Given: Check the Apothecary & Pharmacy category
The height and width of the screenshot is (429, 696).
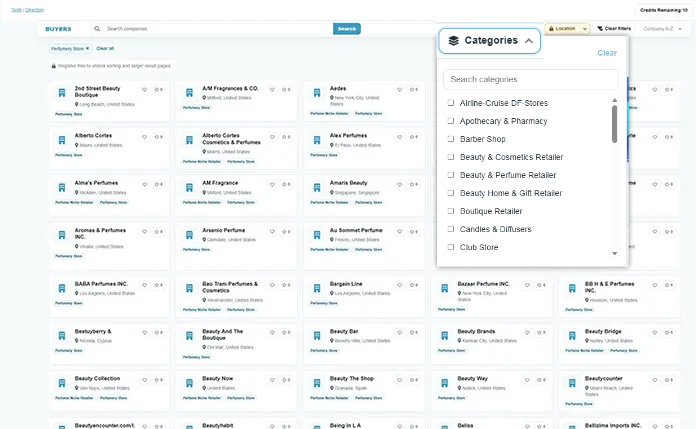Looking at the screenshot, I should pos(451,121).
